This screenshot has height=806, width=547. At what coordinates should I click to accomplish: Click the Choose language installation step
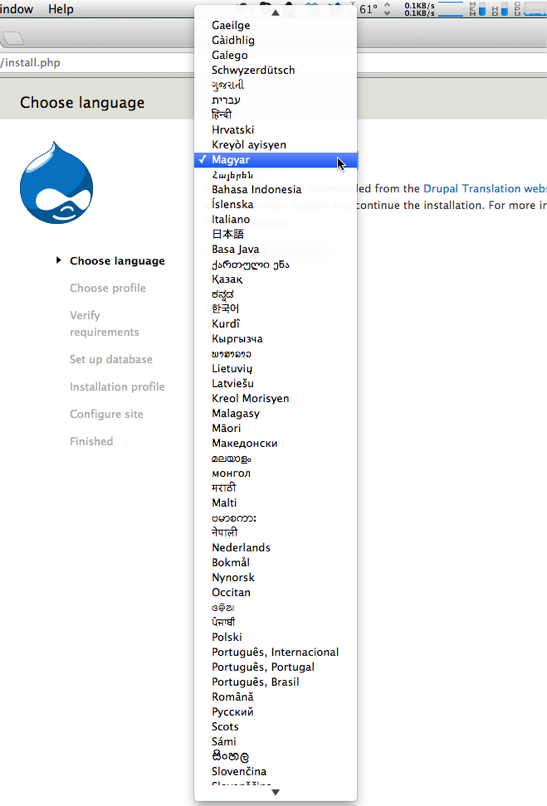click(117, 261)
